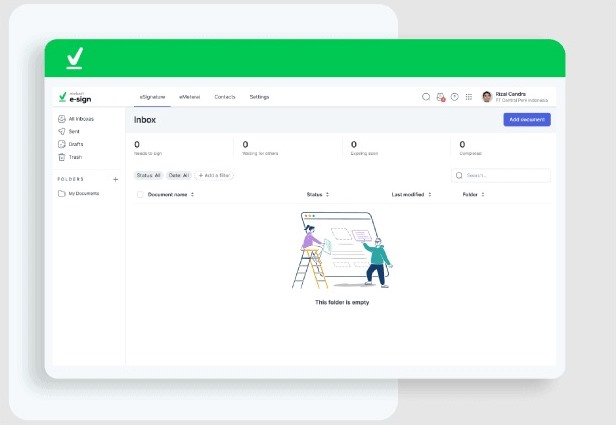Click the FOLDERS section label

71,179
